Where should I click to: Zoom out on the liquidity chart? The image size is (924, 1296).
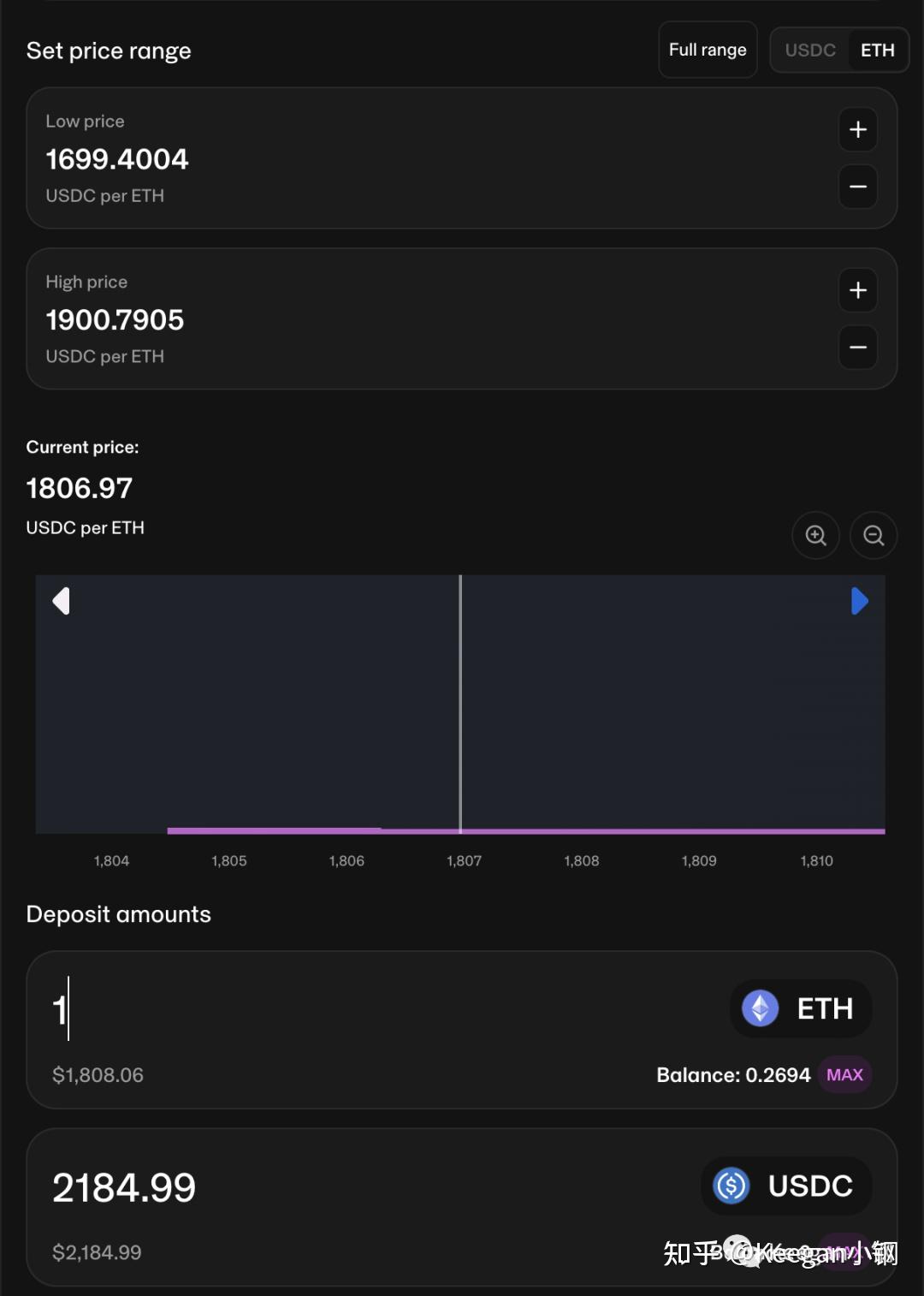pos(874,535)
